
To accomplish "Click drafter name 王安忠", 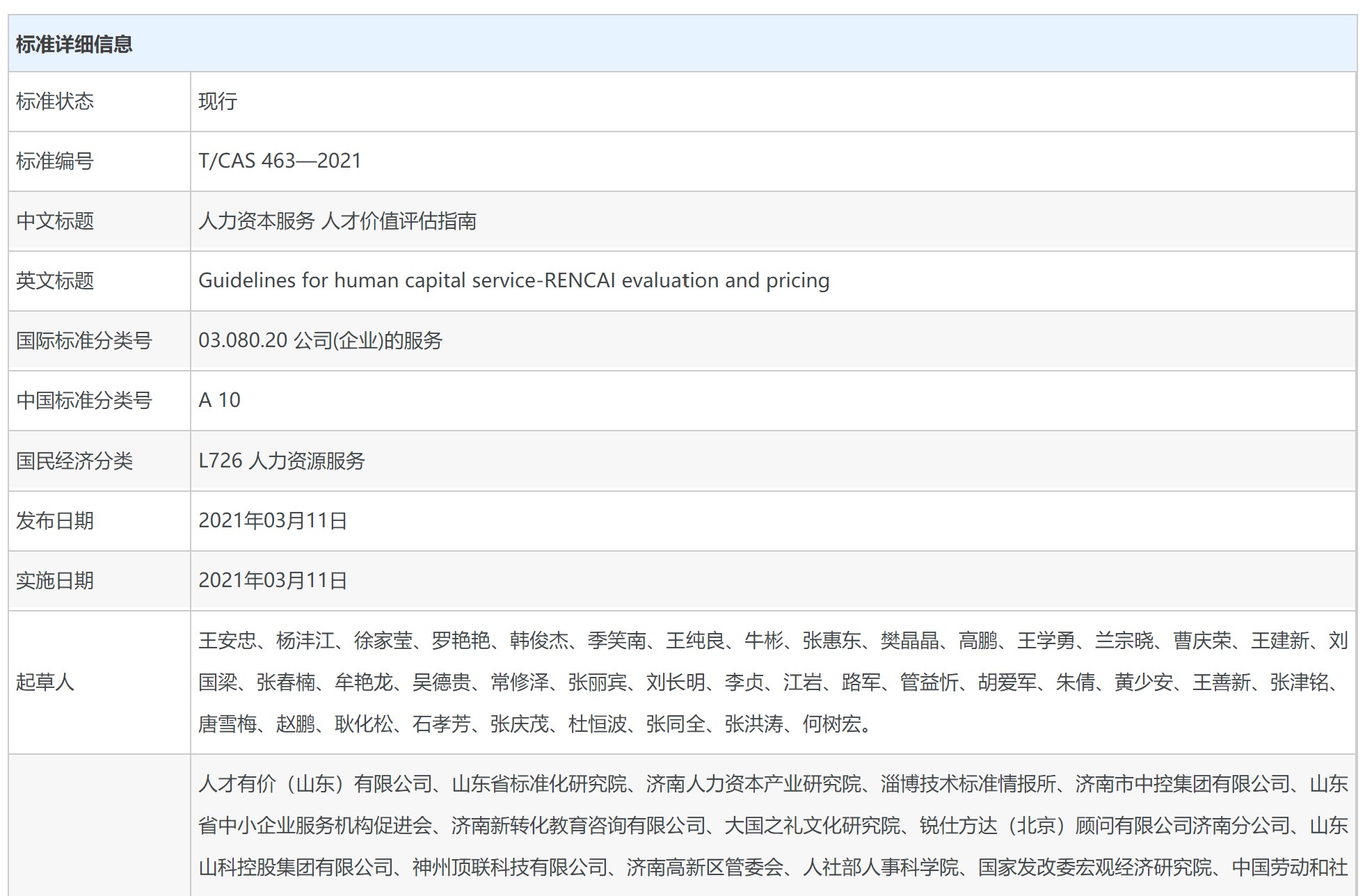I will [227, 640].
